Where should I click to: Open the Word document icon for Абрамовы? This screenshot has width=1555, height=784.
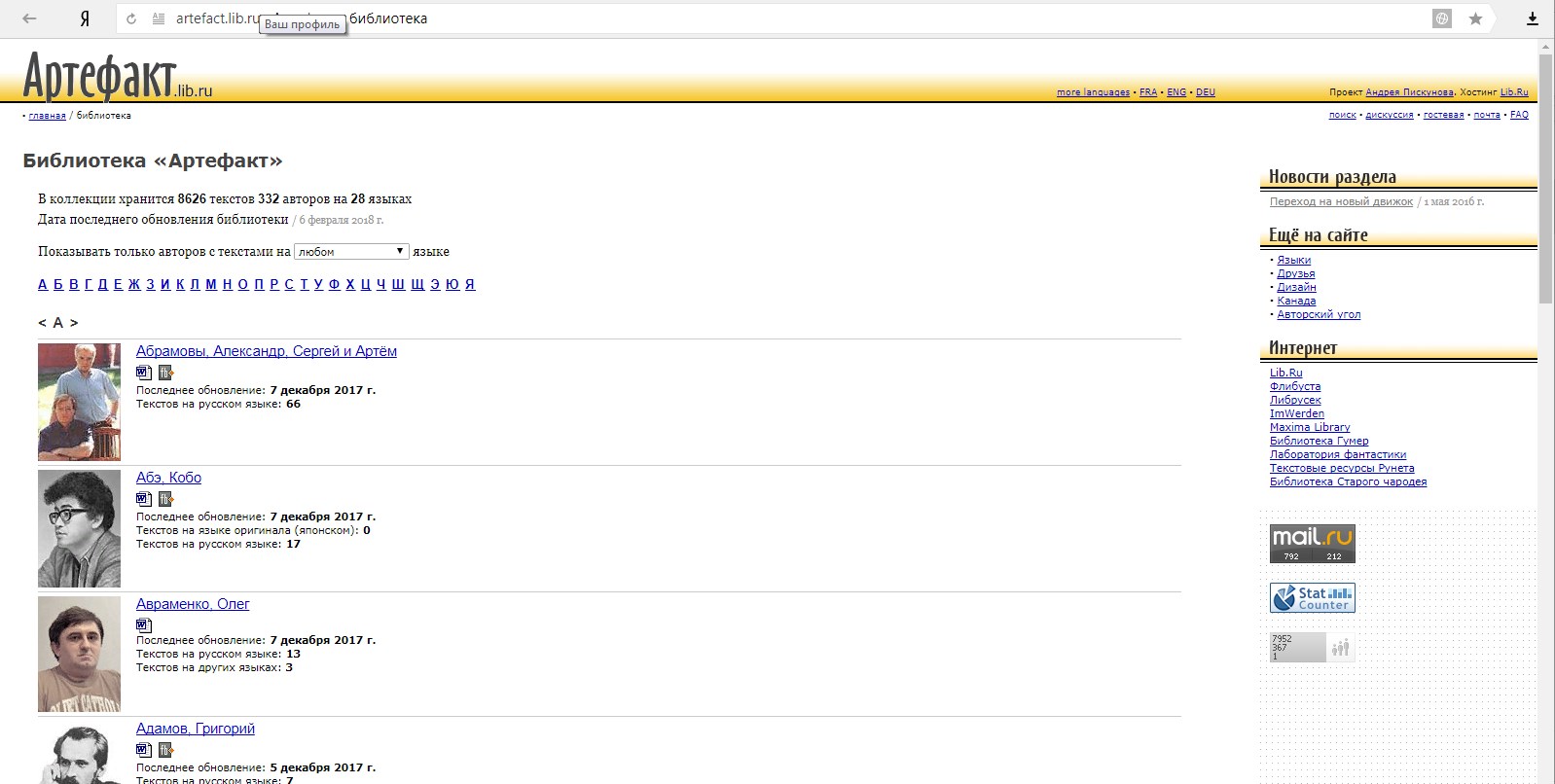(144, 373)
